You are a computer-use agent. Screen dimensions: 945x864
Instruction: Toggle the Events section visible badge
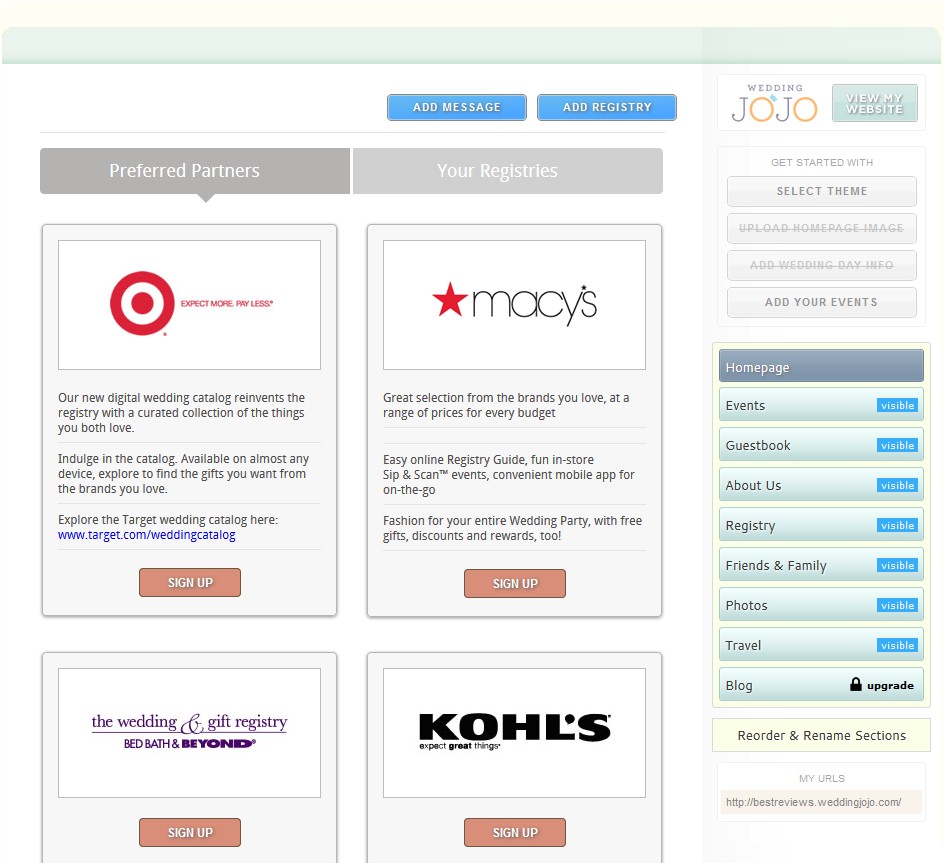897,406
